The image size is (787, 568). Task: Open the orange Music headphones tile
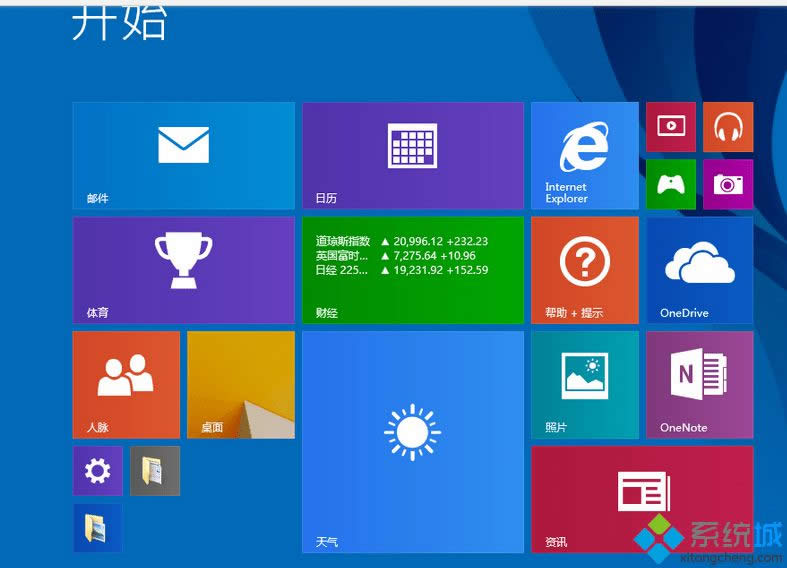tap(727, 127)
